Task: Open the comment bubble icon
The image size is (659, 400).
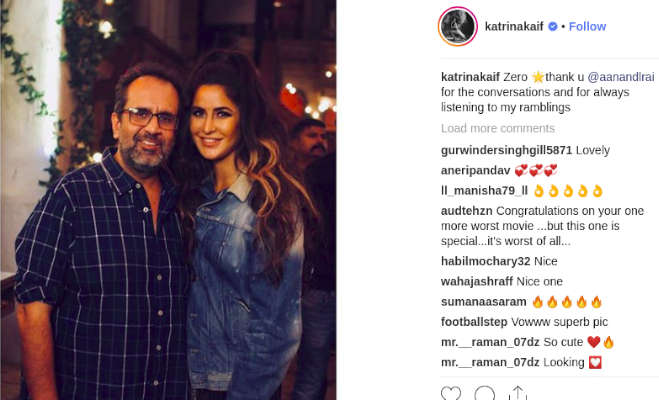Action: (x=484, y=394)
